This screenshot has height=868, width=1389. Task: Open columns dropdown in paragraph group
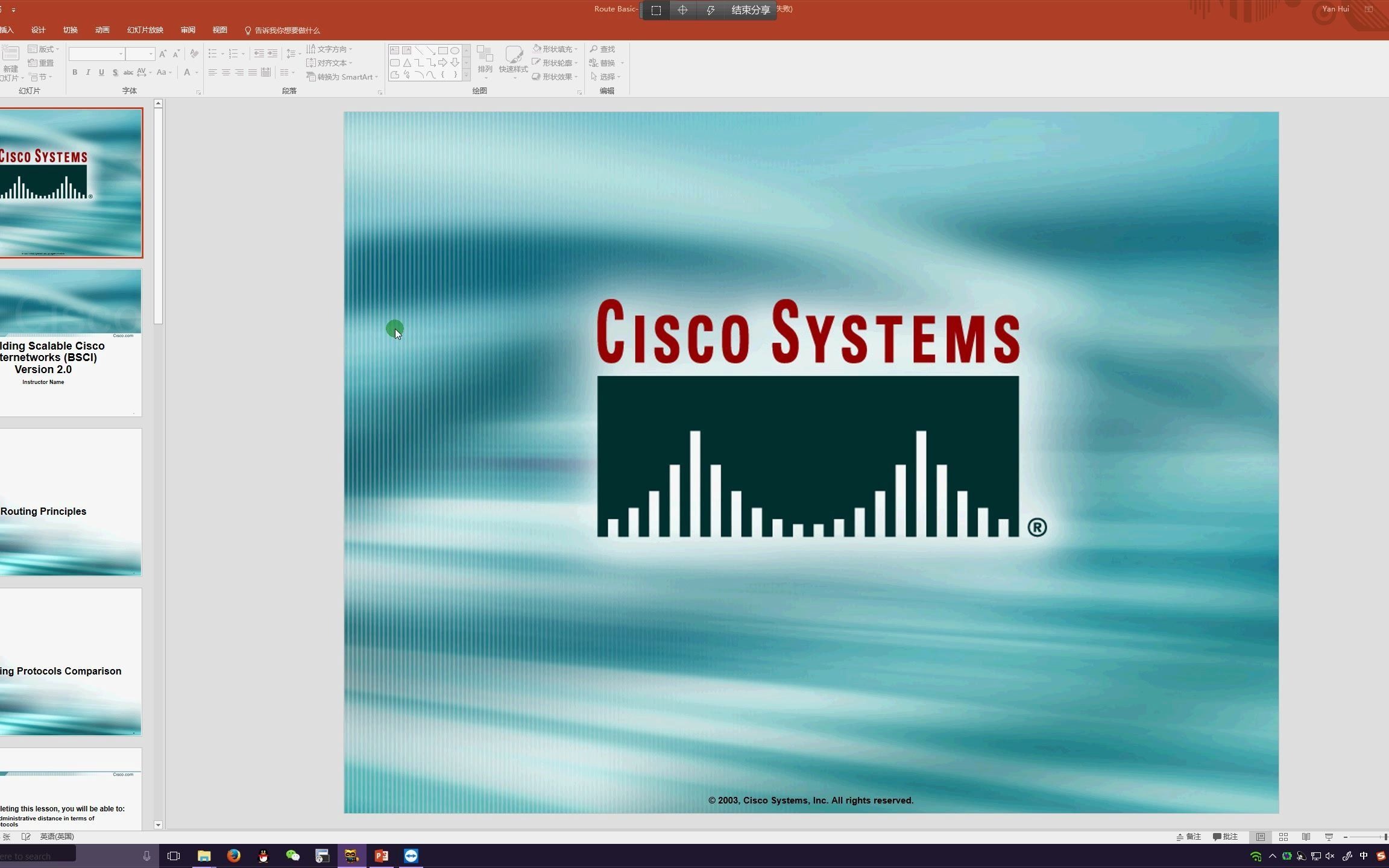click(287, 72)
